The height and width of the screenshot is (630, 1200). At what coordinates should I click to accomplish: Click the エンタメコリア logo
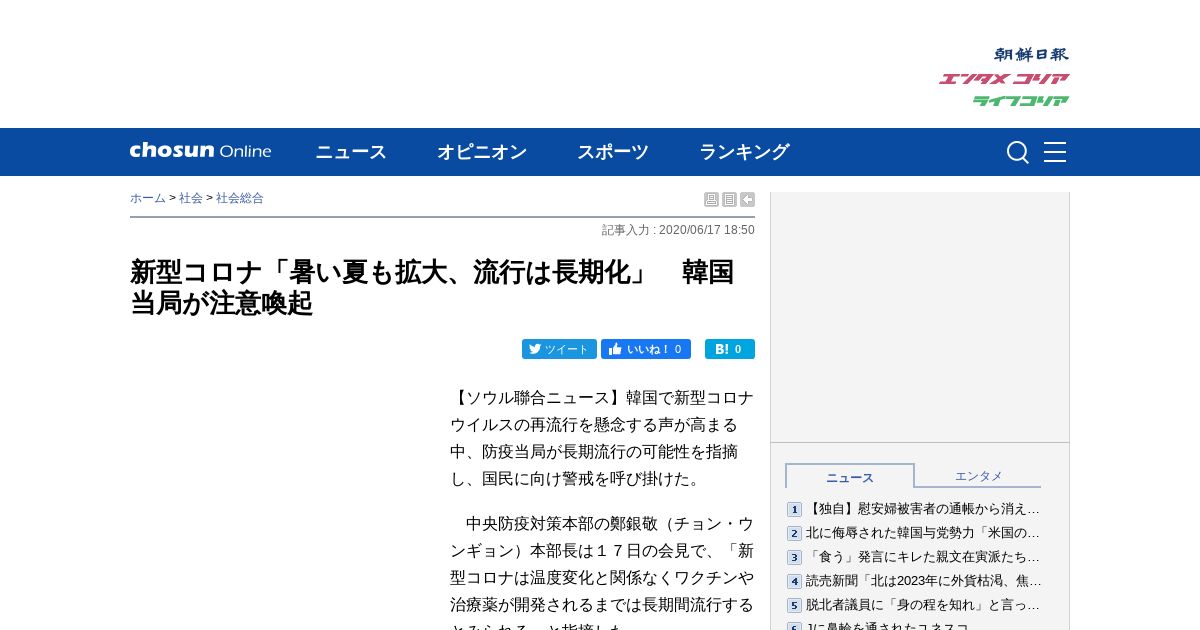pyautogui.click(x=1004, y=79)
